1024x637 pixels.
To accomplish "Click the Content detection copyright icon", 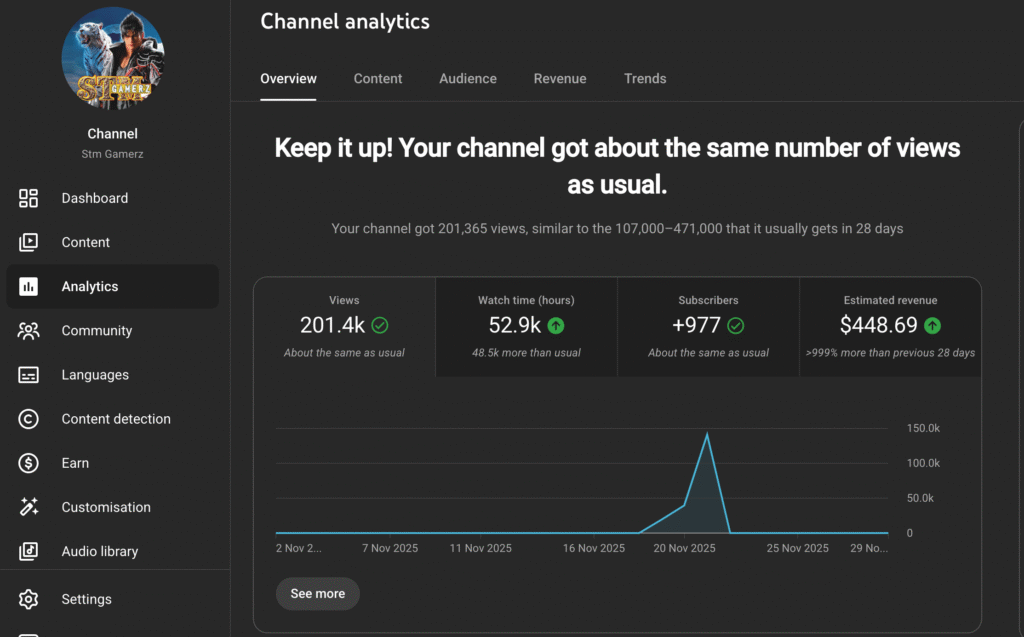I will coord(28,419).
